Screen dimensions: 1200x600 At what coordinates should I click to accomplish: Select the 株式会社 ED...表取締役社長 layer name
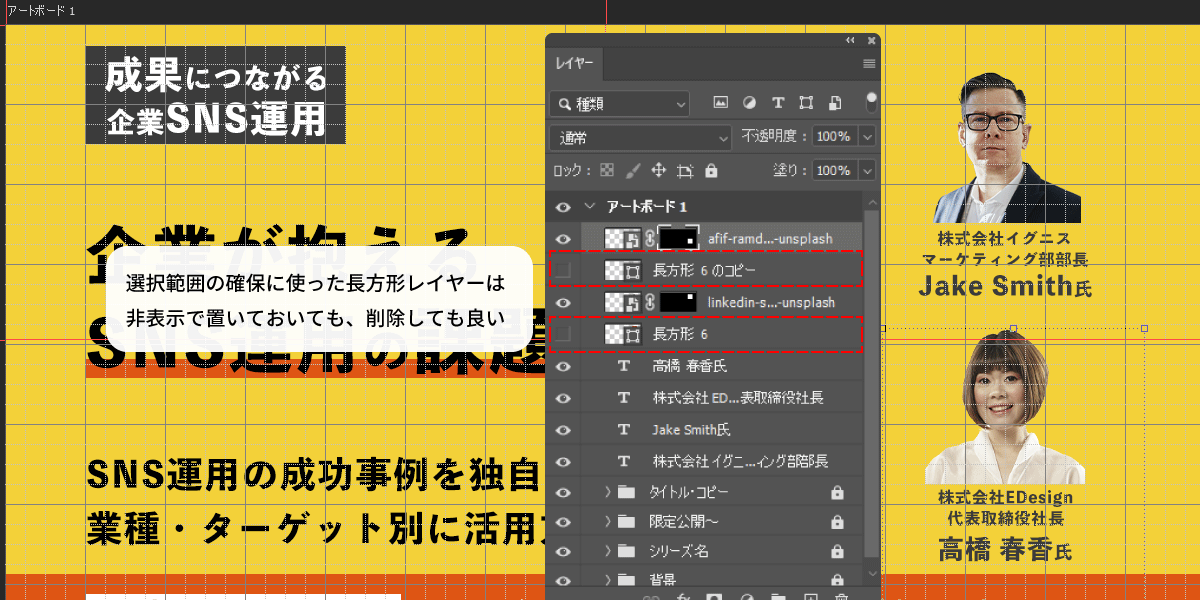tap(738, 398)
